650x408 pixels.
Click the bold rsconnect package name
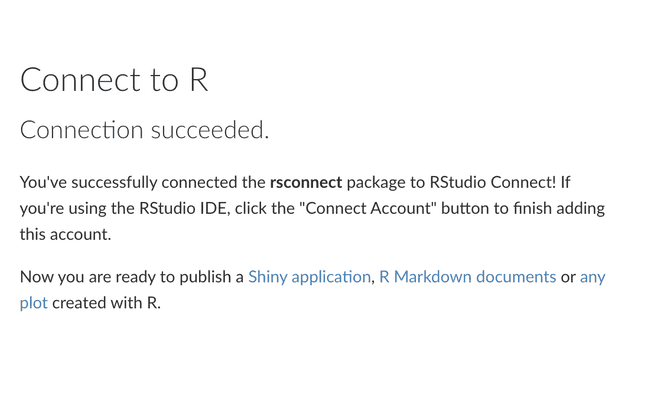306,182
